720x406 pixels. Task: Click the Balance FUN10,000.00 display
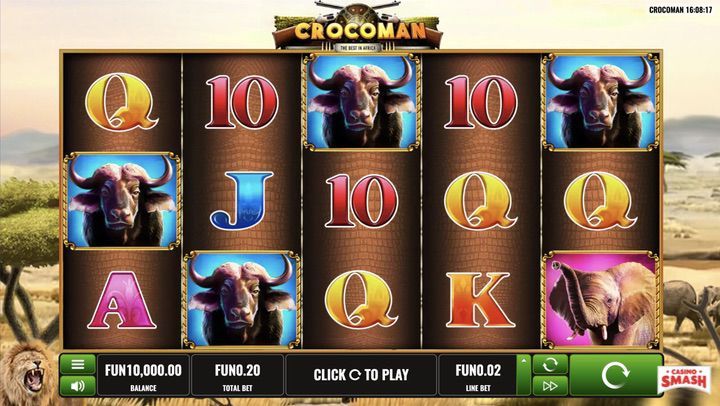pyautogui.click(x=143, y=375)
